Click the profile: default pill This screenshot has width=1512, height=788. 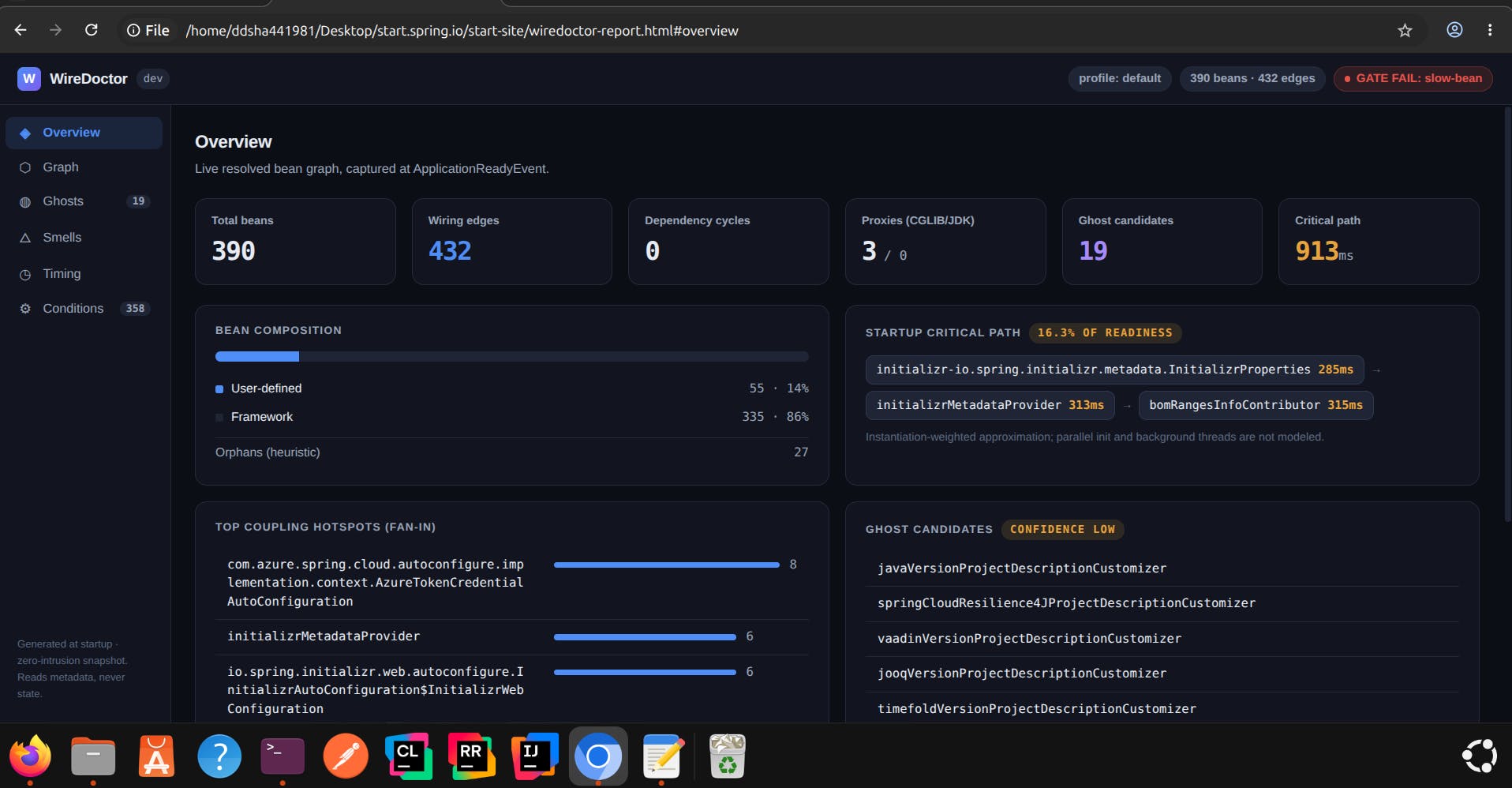[x=1120, y=79]
